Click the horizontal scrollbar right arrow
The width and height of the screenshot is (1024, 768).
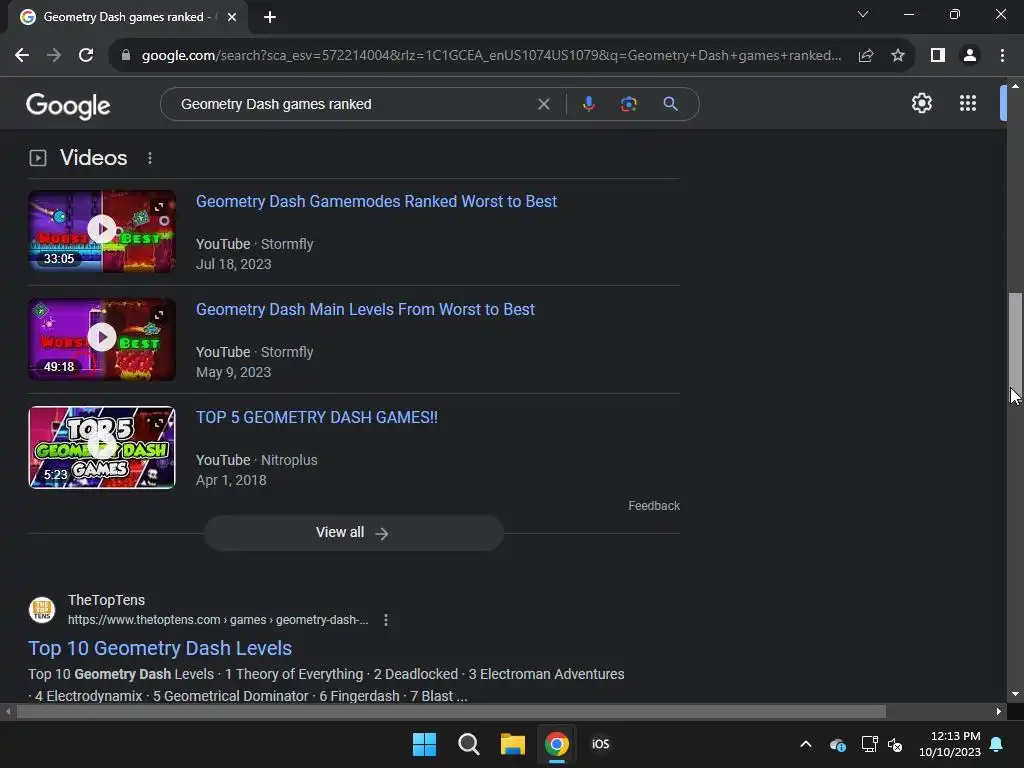(x=999, y=711)
